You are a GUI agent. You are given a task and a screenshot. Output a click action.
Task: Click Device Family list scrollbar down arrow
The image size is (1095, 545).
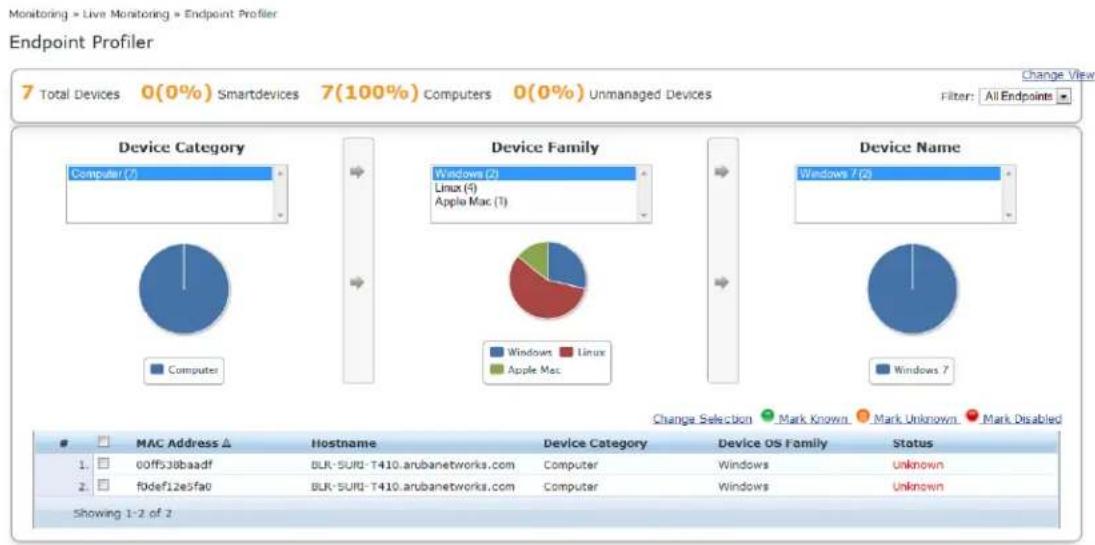(645, 216)
